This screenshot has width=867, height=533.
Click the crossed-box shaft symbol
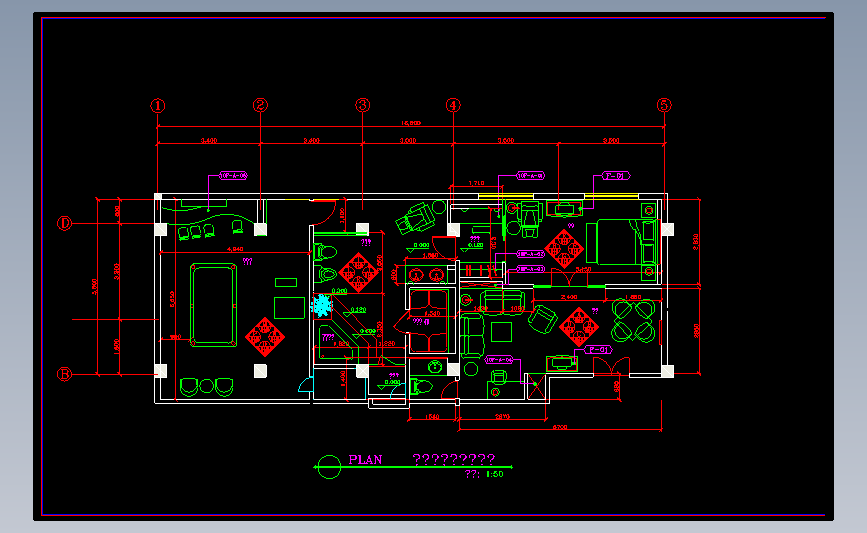(536, 386)
